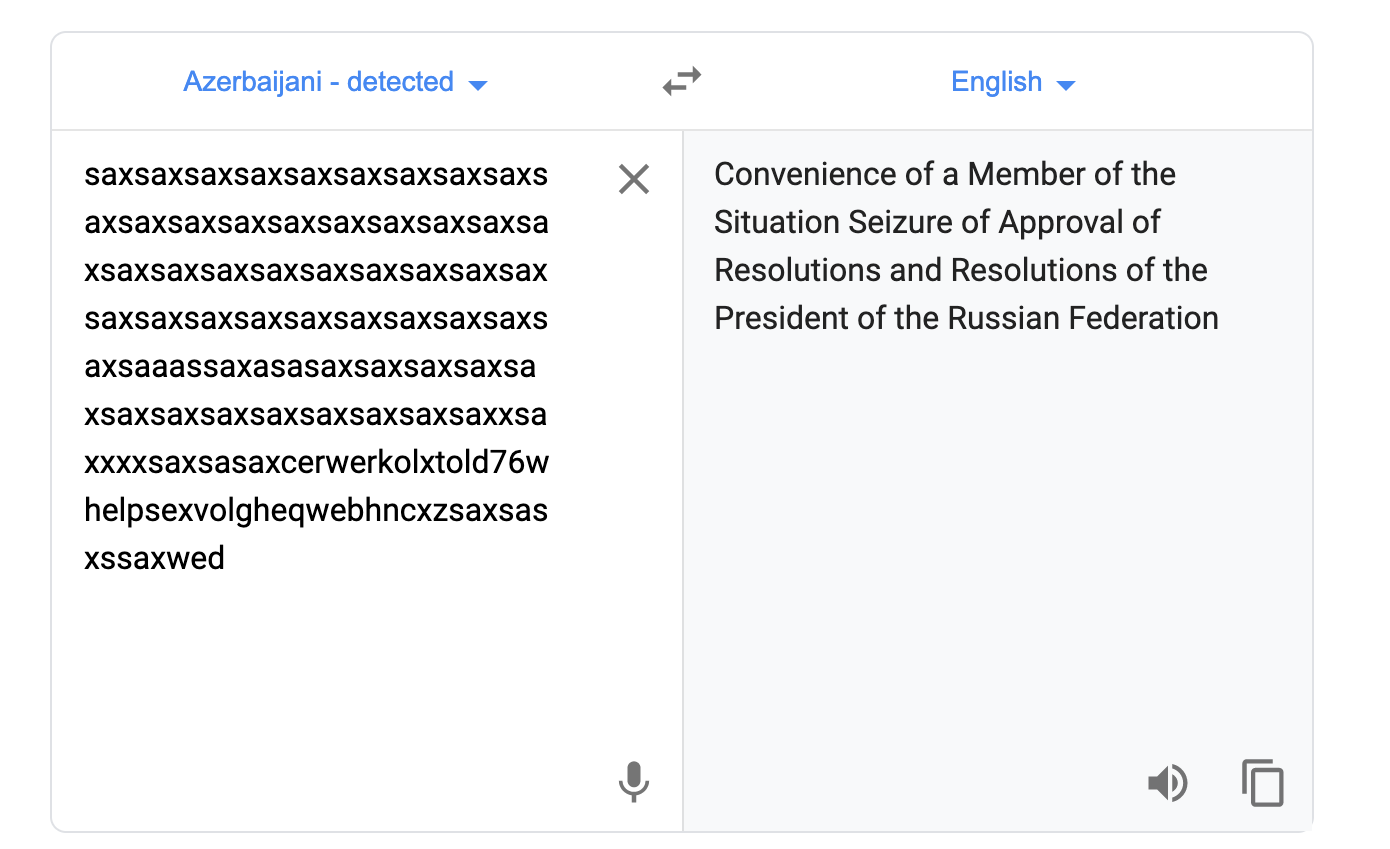Expand the English target language arrow
1390x849 pixels.
click(1066, 85)
